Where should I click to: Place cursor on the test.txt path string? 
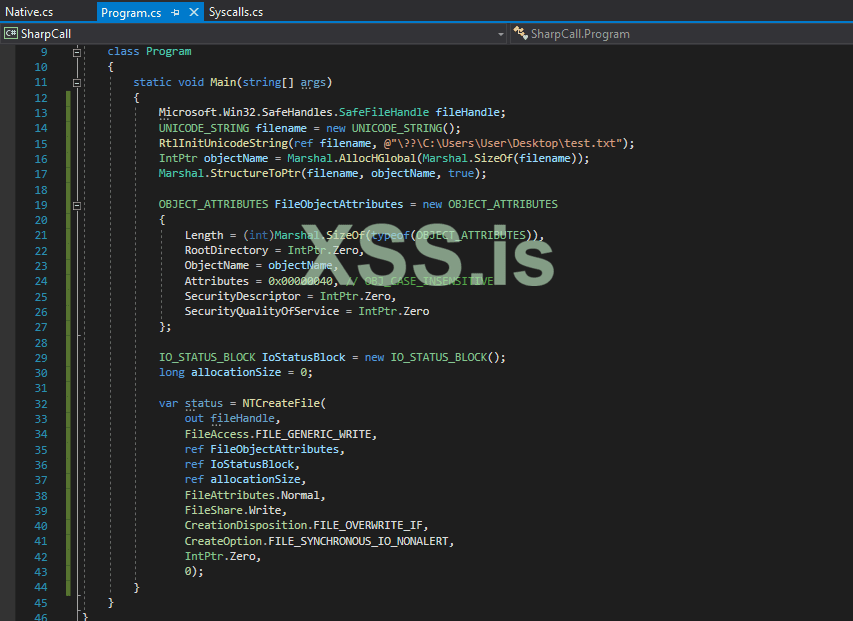click(532, 143)
